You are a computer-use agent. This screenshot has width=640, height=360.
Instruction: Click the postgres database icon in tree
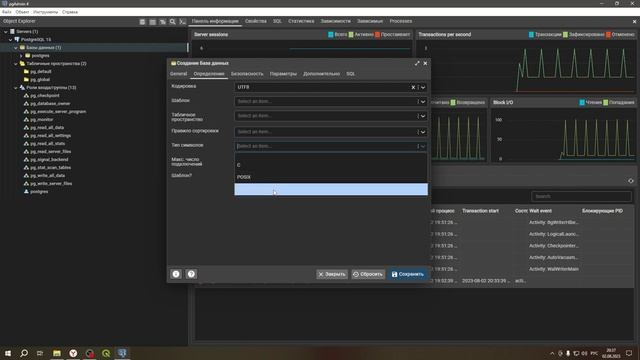click(x=28, y=56)
